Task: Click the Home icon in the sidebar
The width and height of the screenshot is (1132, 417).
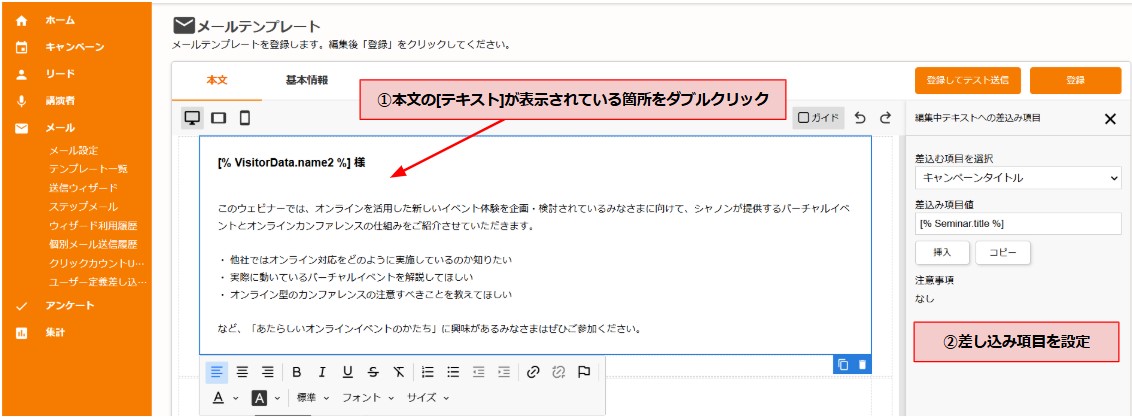Action: click(x=22, y=20)
